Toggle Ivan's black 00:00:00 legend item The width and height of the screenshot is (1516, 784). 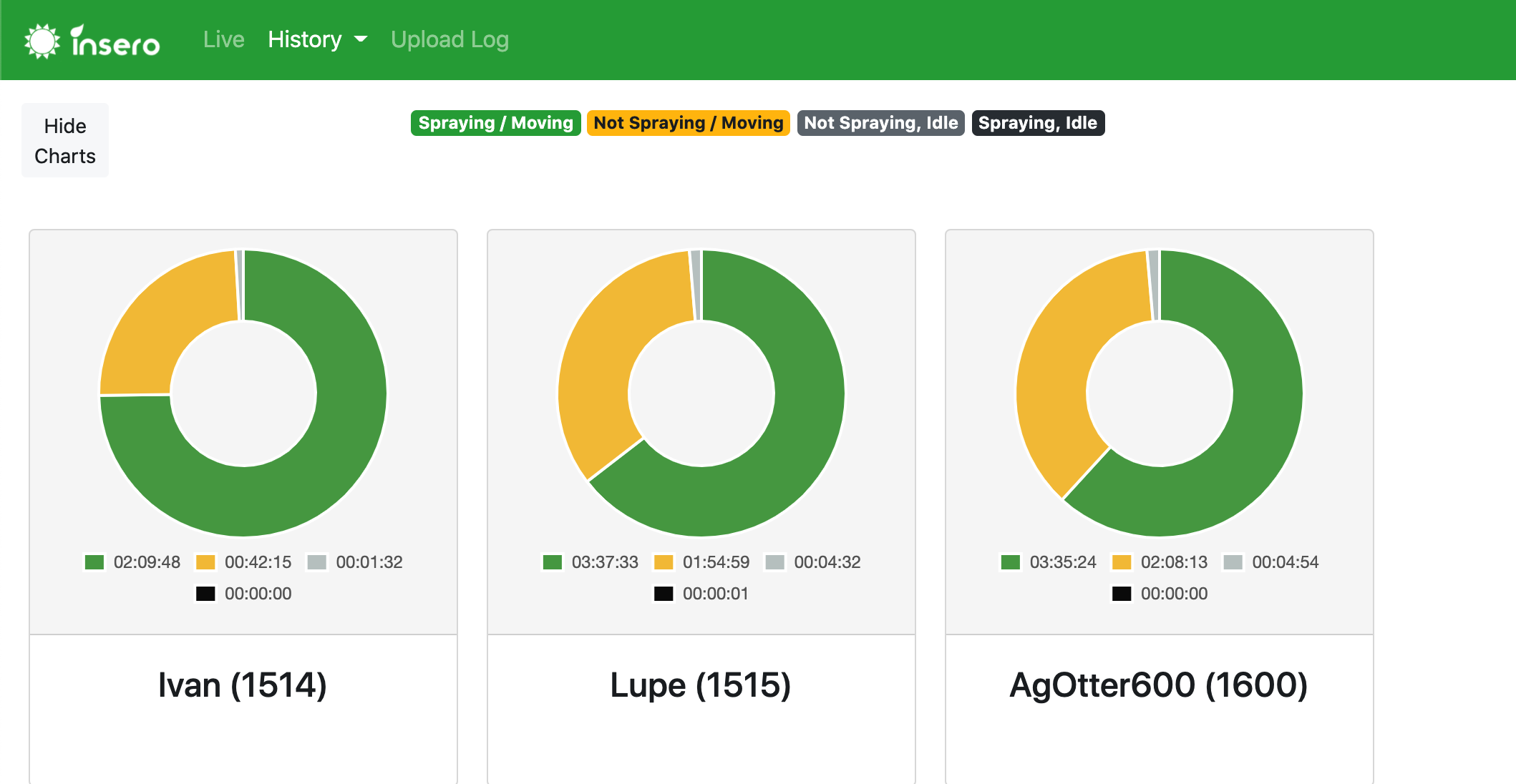(x=243, y=594)
